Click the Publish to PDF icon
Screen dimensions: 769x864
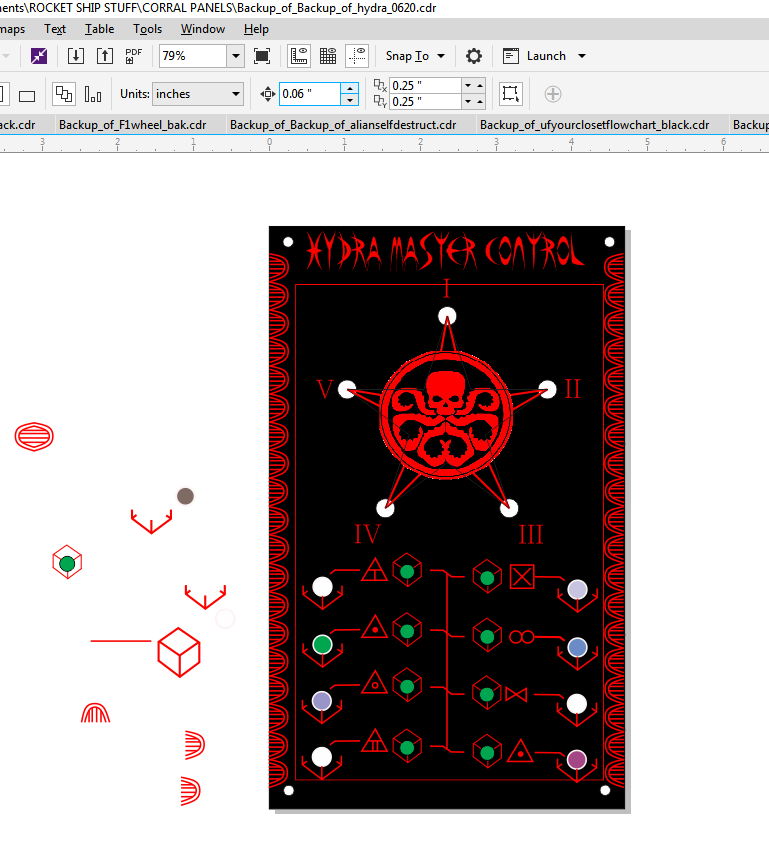134,56
